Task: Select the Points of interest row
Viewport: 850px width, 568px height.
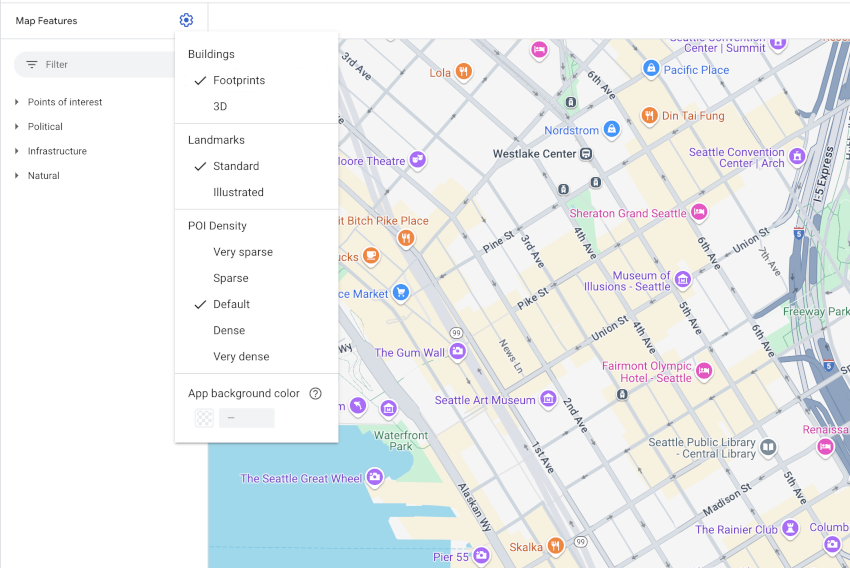Action: point(65,102)
